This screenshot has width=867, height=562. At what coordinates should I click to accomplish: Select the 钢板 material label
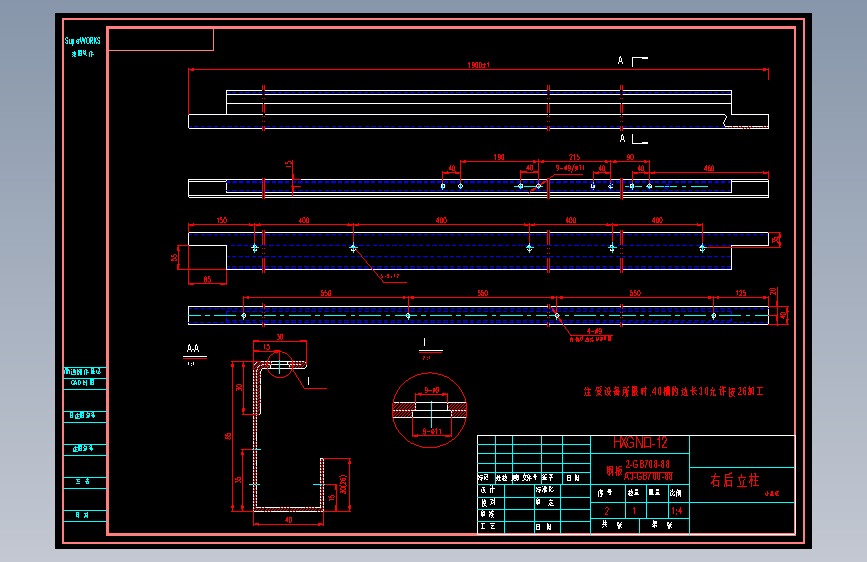tap(614, 471)
